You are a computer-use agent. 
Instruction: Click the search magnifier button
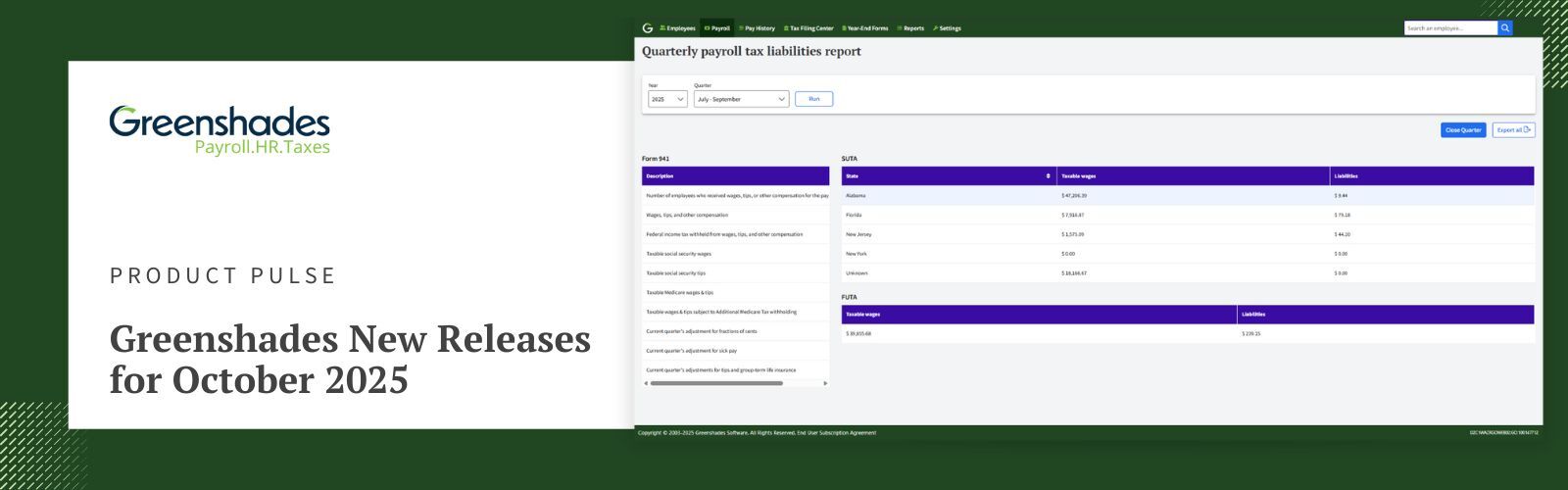click(x=1505, y=28)
